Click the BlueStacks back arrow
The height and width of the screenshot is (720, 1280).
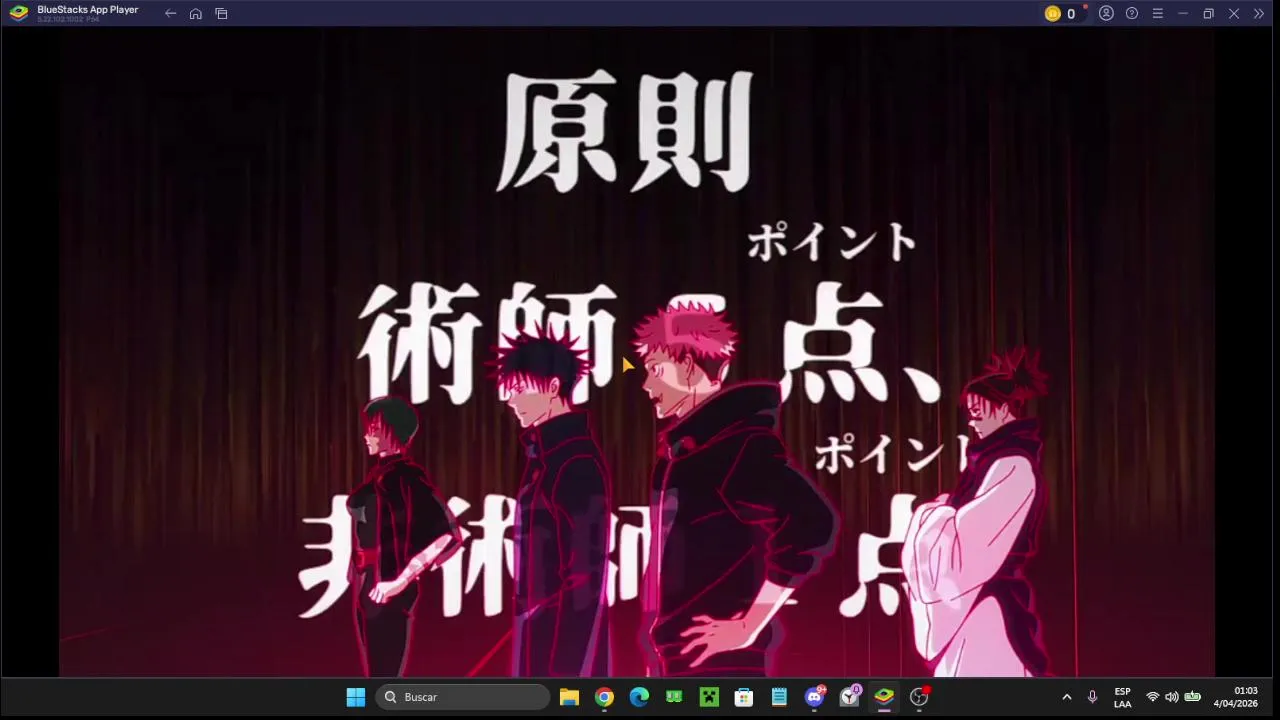coord(170,14)
